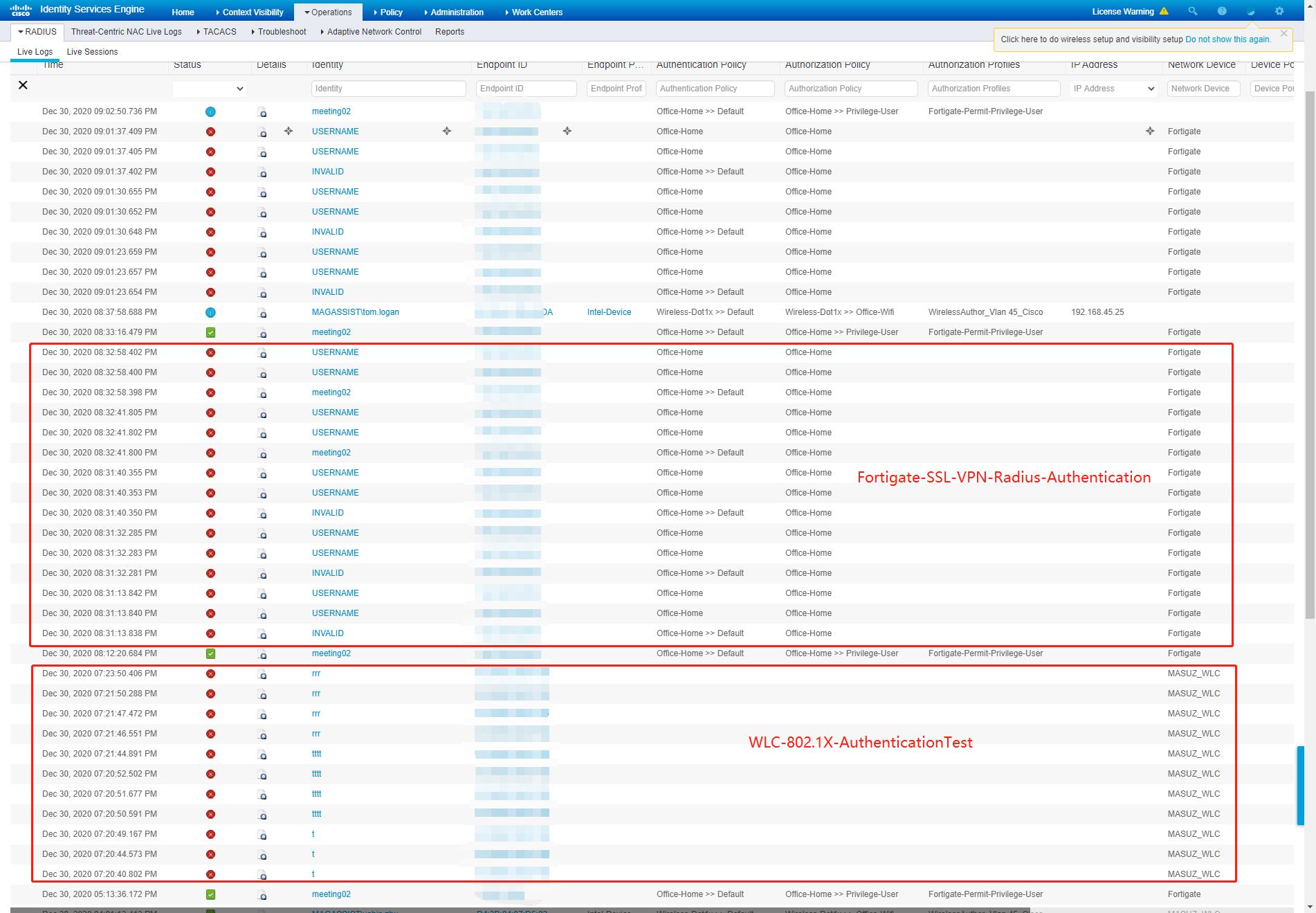Click failed status icon at 07:20:40.802 PM
Image resolution: width=1316 pixels, height=913 pixels.
pos(211,874)
